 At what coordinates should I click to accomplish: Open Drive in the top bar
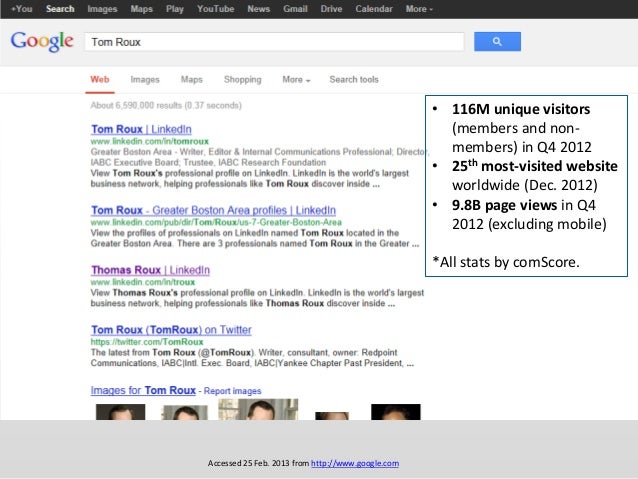[331, 9]
